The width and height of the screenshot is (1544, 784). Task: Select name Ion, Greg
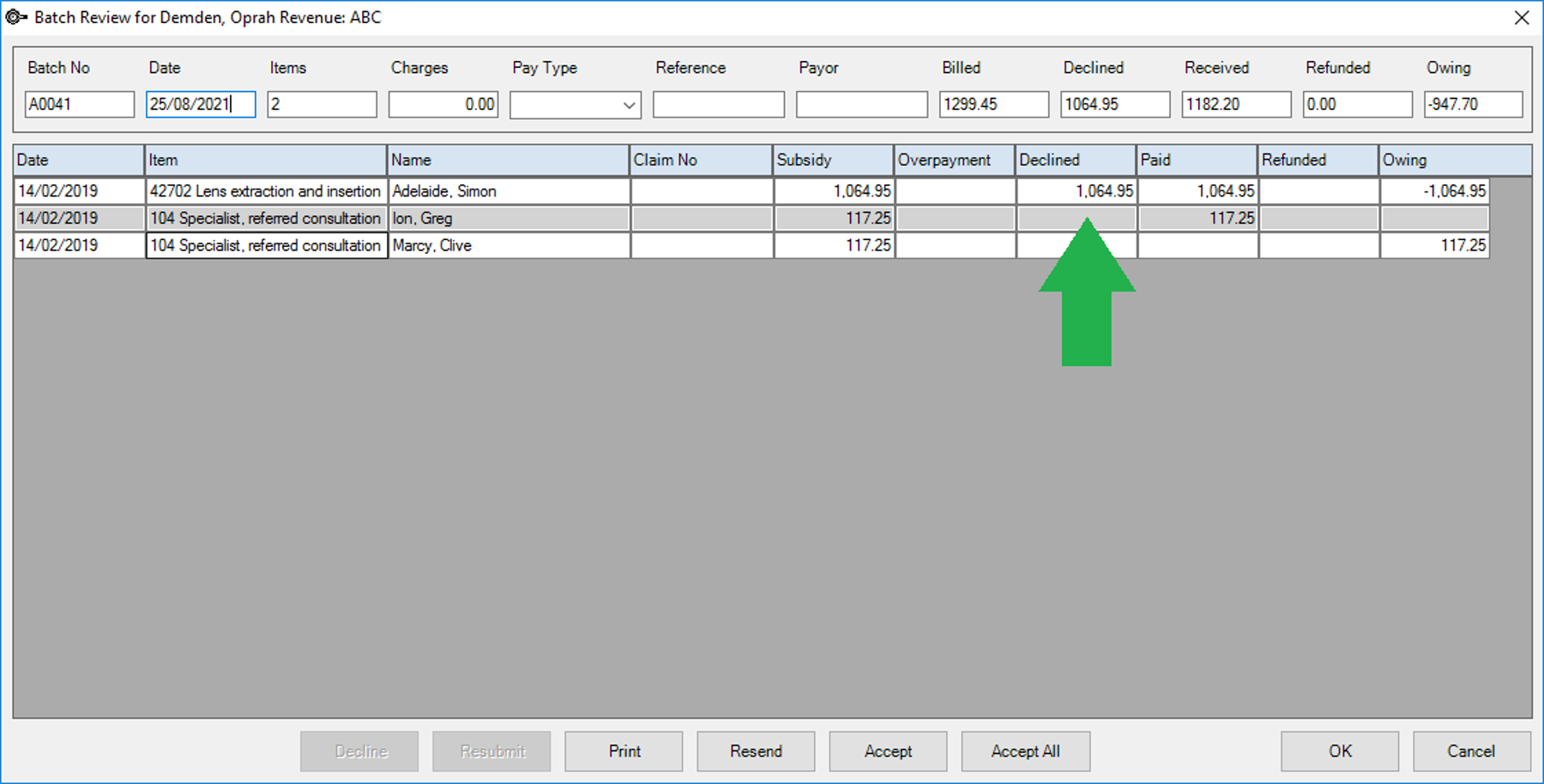pos(509,219)
